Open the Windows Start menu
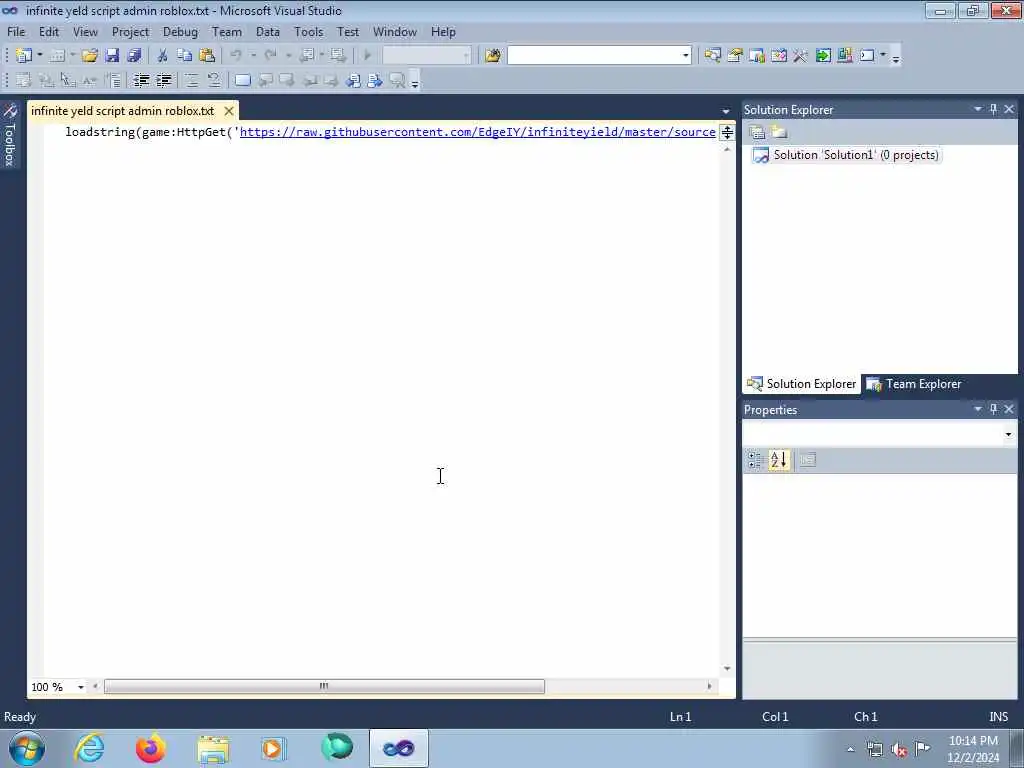 [27, 748]
